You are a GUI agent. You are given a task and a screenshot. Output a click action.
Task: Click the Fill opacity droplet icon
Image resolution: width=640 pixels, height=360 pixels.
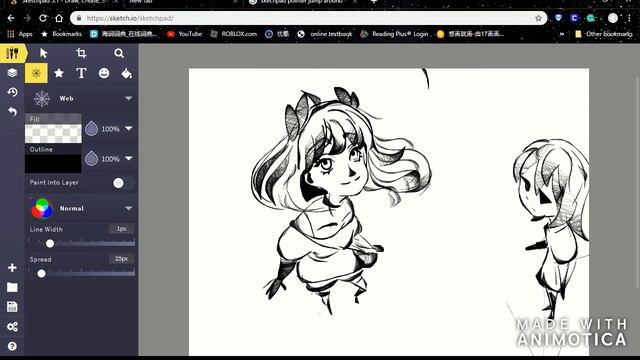point(91,129)
